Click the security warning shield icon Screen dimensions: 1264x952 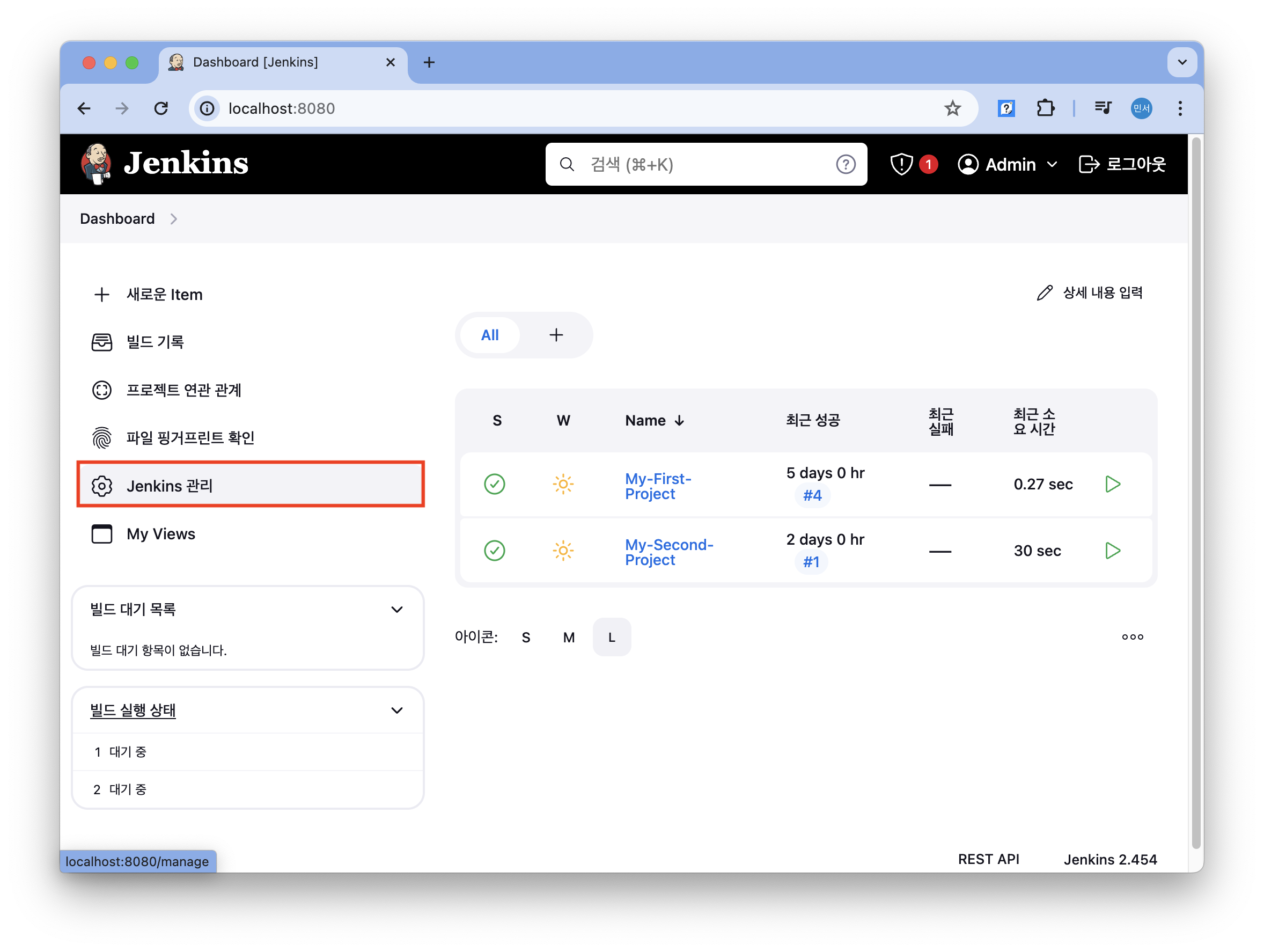coord(901,165)
